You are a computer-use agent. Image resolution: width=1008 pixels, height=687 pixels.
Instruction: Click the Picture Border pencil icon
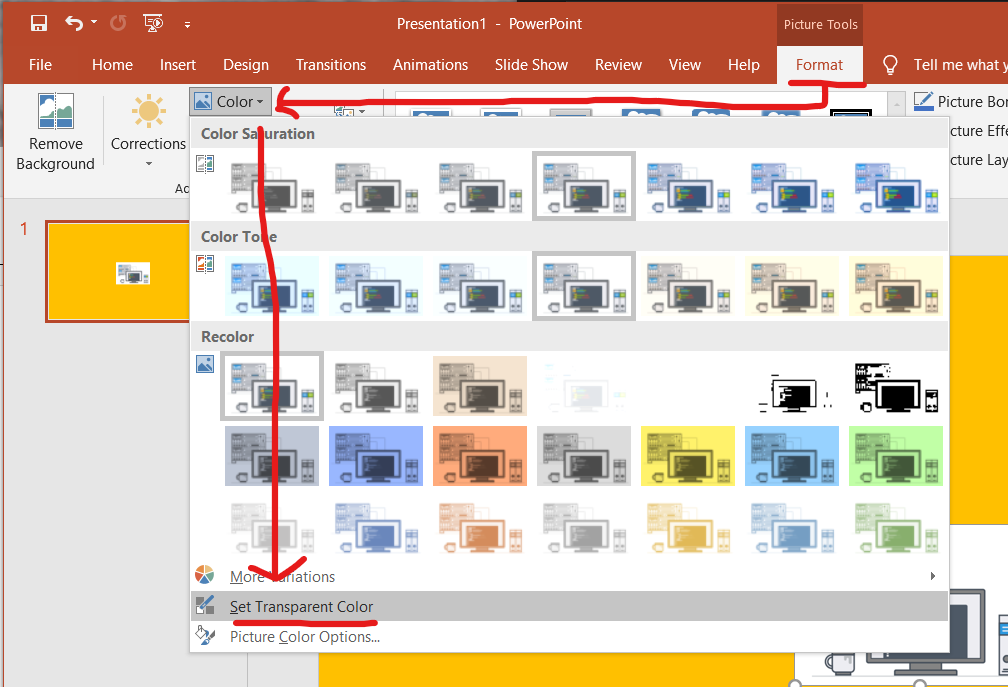(923, 101)
